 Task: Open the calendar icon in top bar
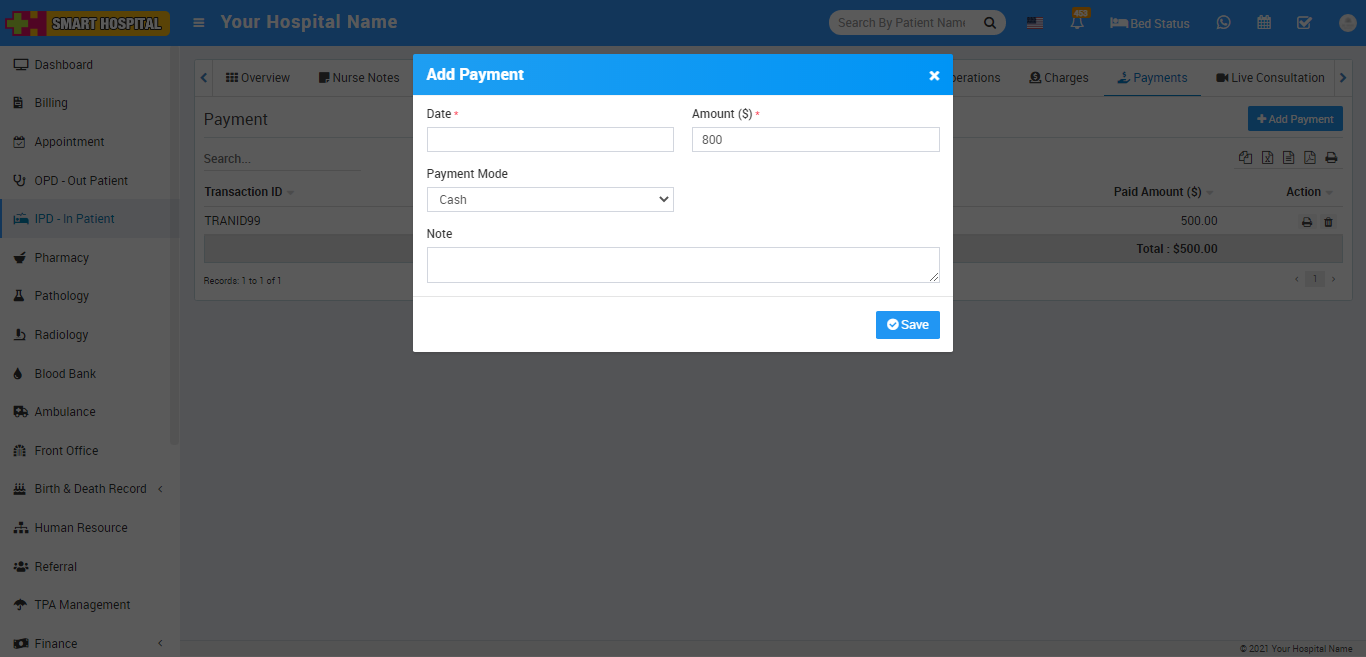click(1264, 22)
